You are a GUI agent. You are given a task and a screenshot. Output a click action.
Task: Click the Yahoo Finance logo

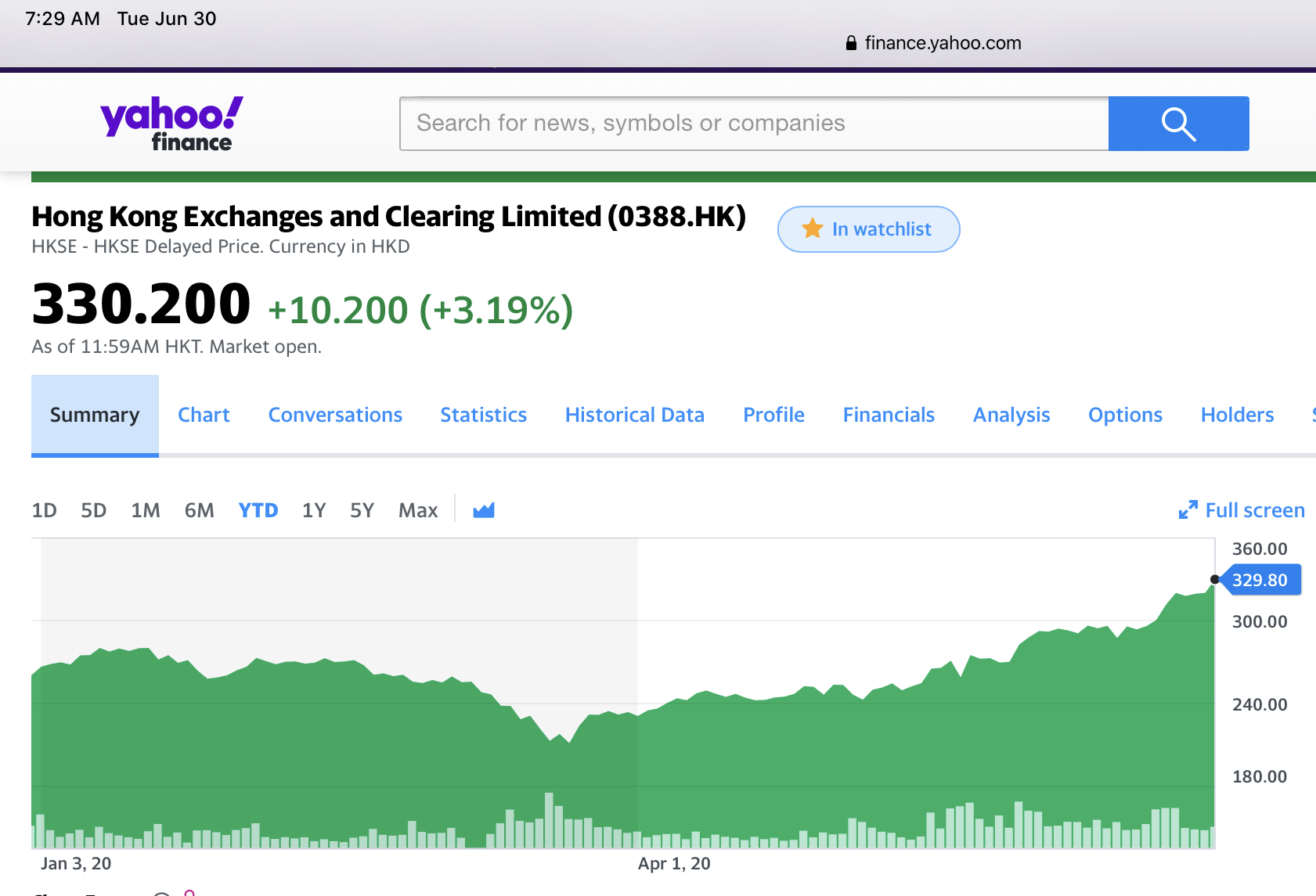tap(171, 124)
